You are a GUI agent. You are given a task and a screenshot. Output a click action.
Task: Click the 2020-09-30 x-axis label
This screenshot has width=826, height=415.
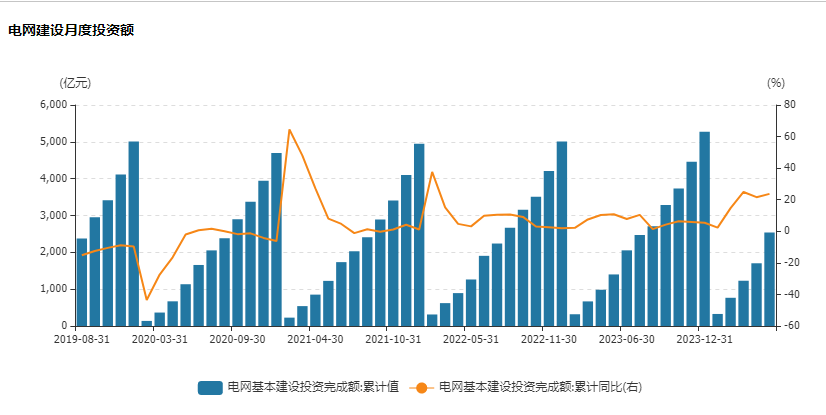(238, 339)
